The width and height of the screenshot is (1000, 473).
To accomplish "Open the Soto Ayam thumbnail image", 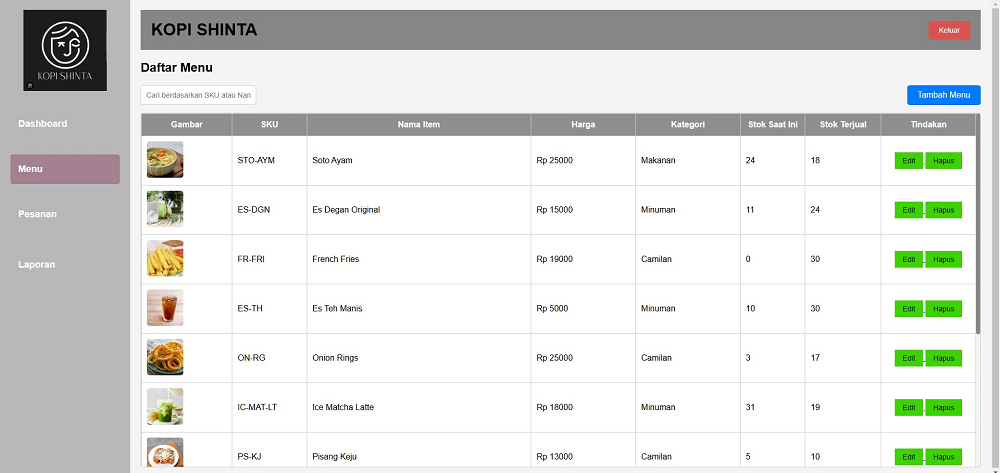I will 165,159.
